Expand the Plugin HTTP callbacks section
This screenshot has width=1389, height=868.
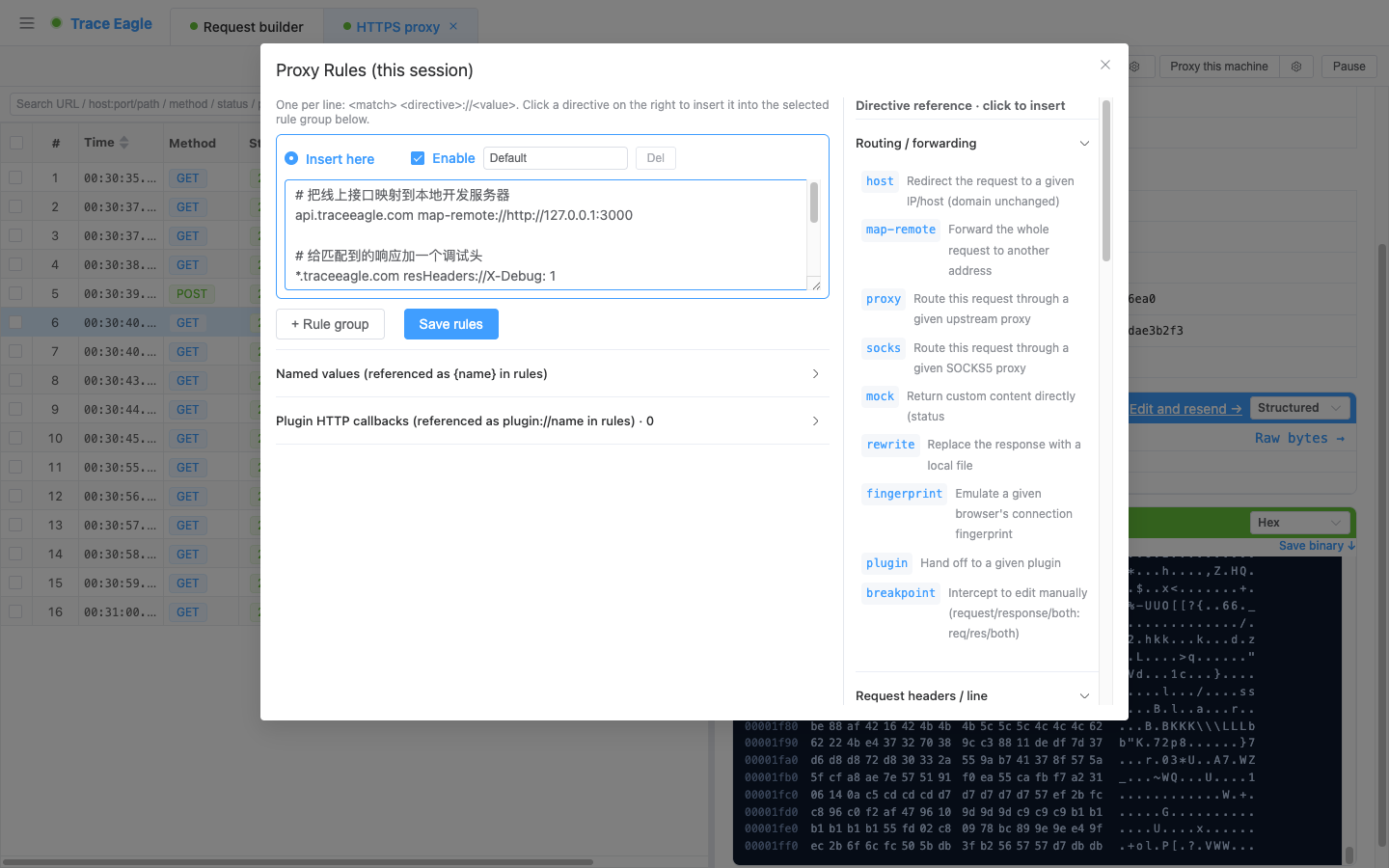[552, 420]
